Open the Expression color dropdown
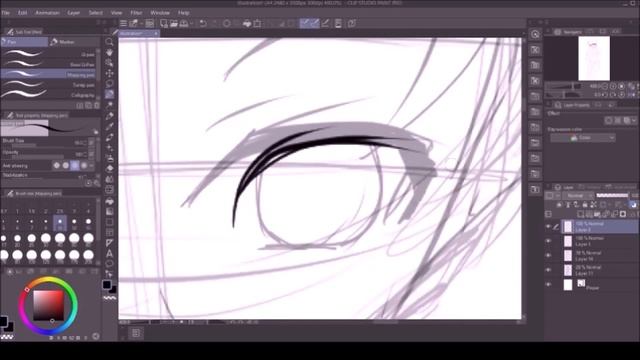This screenshot has height=360, width=640. point(582,138)
